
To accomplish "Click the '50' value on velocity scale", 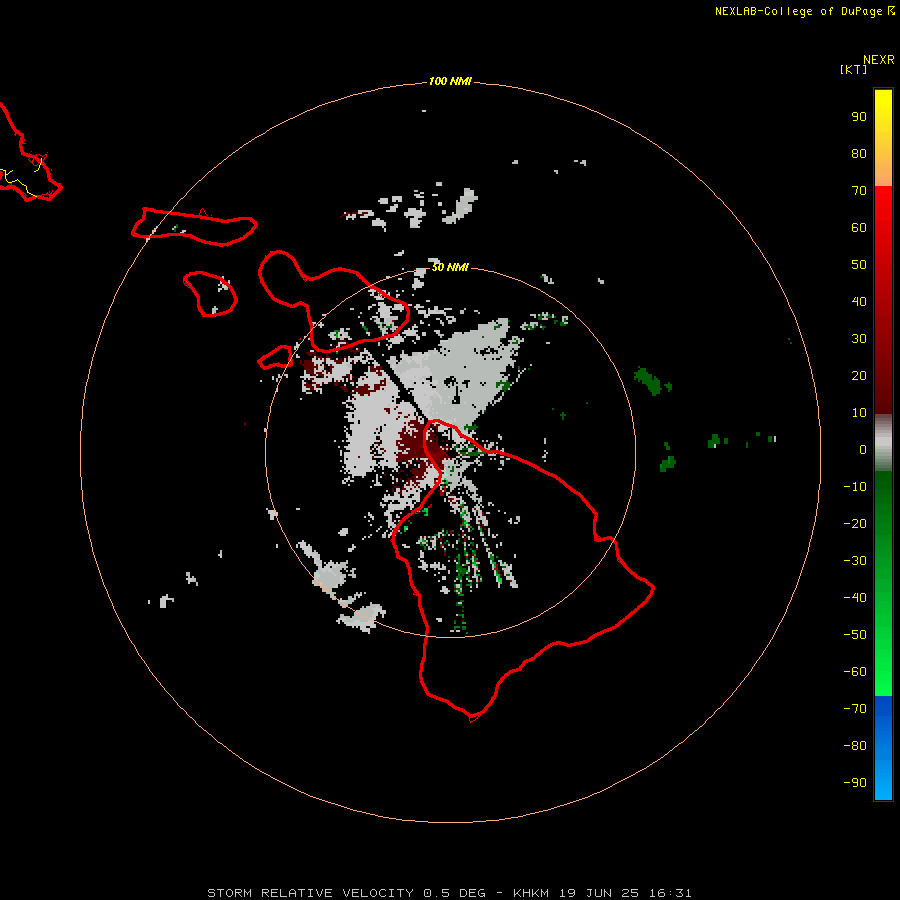I will [x=859, y=265].
